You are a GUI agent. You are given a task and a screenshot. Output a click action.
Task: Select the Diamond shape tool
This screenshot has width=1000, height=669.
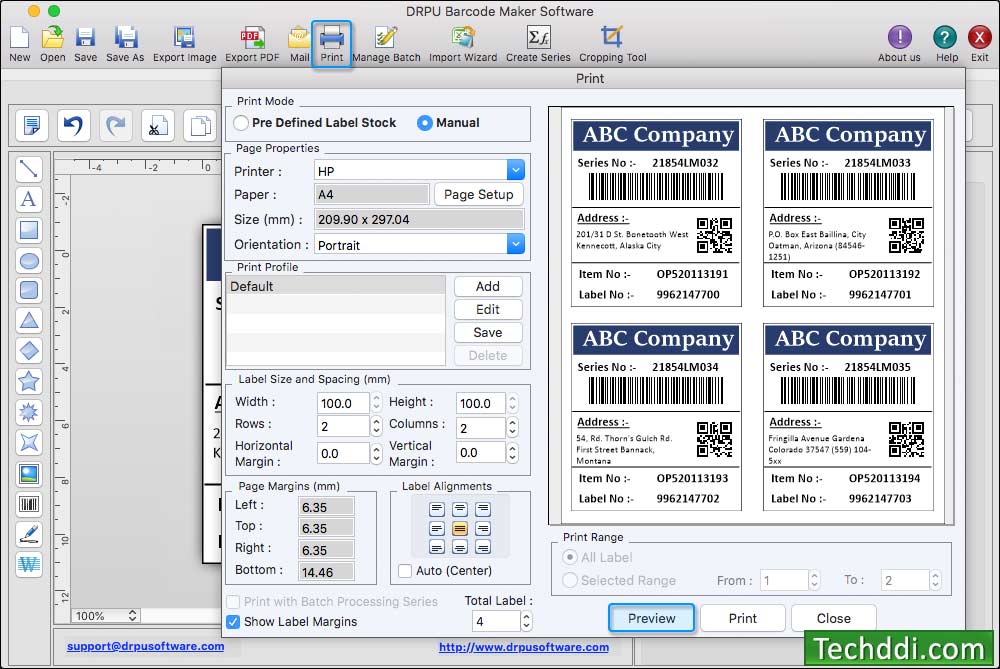[x=29, y=351]
